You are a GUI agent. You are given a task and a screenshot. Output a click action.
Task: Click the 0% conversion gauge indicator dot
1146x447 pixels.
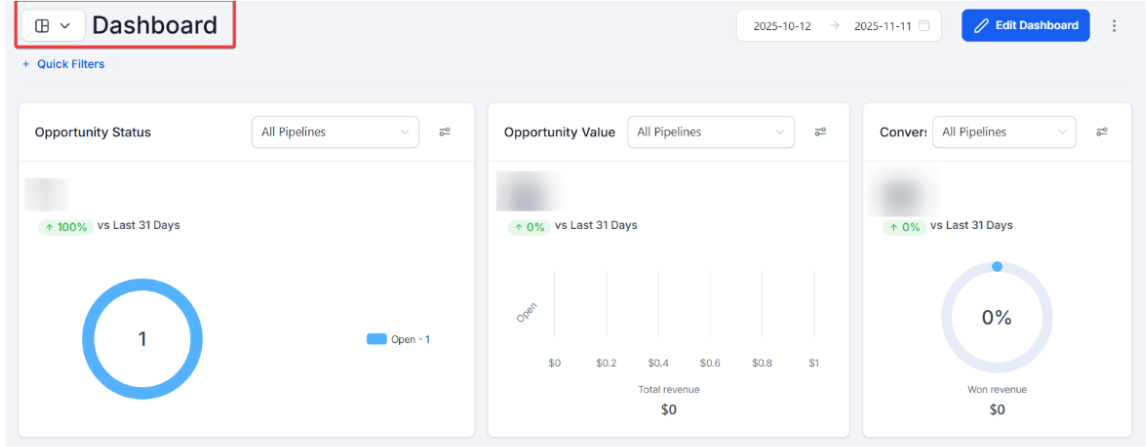pos(997,267)
